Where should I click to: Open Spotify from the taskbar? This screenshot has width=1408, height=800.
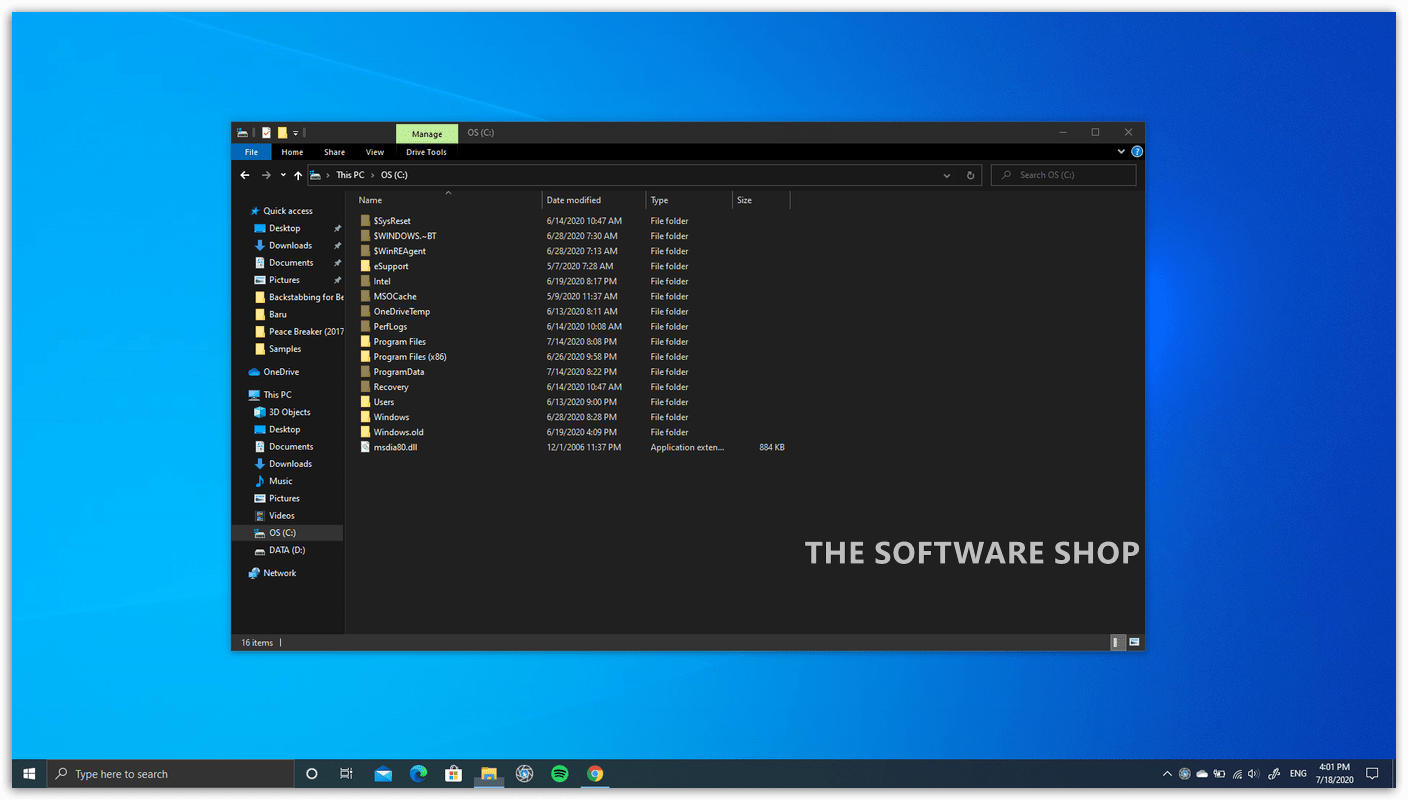559,773
